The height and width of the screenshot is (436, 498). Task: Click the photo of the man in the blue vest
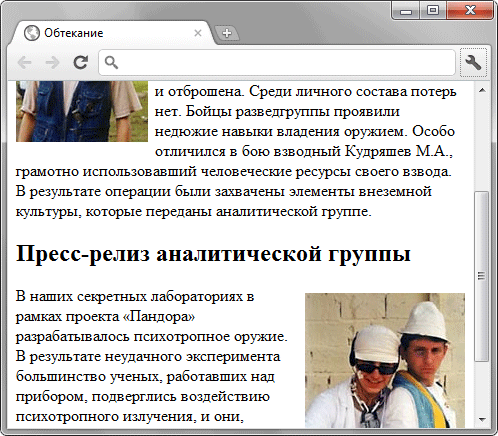pyautogui.click(x=82, y=111)
